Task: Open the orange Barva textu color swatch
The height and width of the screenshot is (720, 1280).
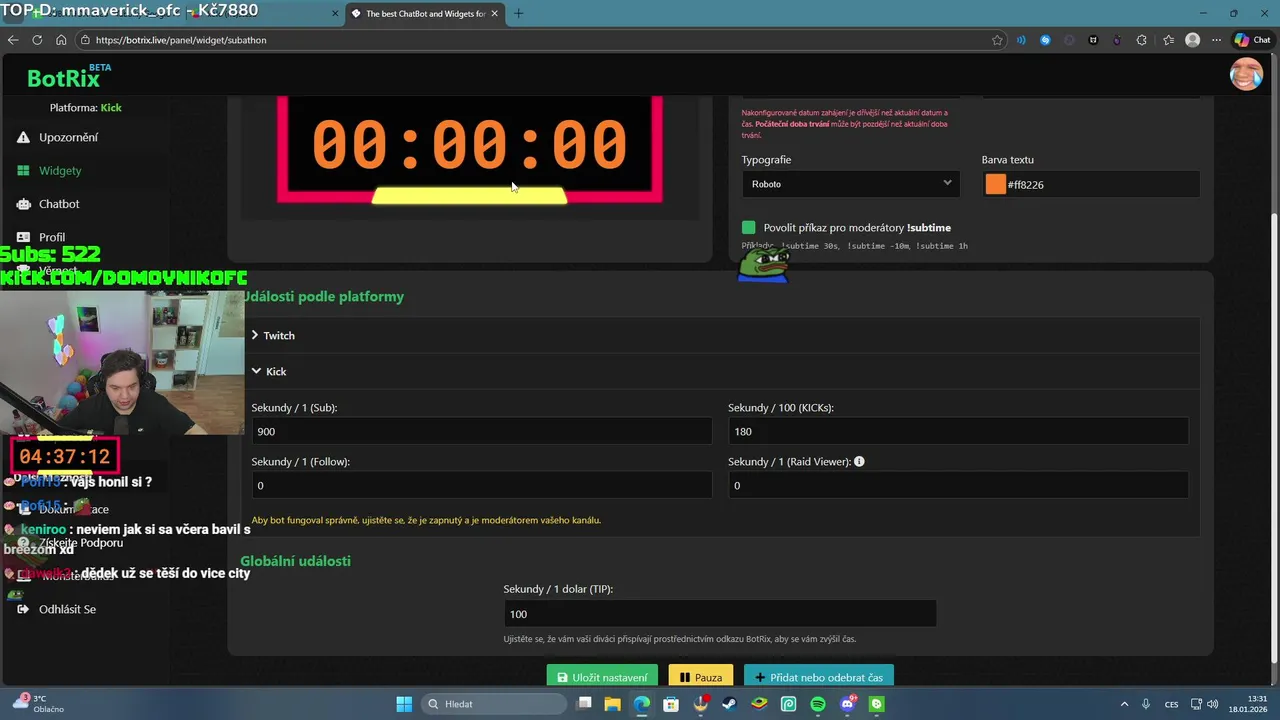Action: coord(995,184)
